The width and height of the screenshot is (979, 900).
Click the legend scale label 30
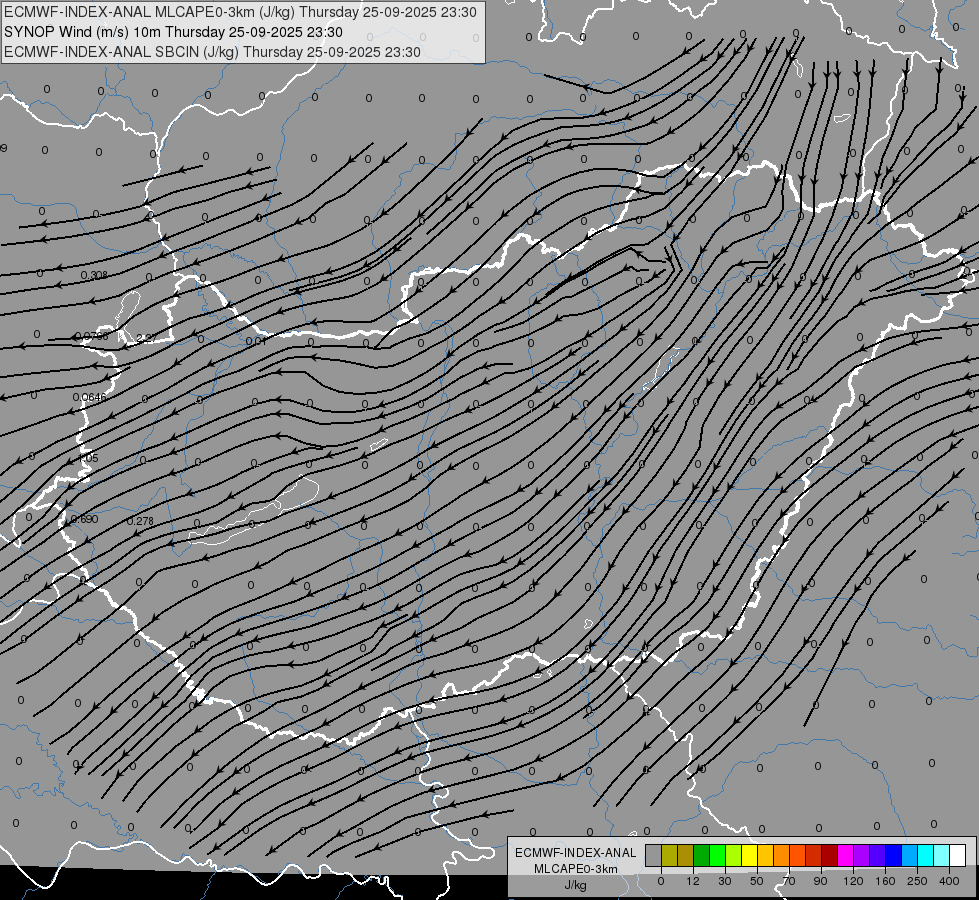point(725,881)
